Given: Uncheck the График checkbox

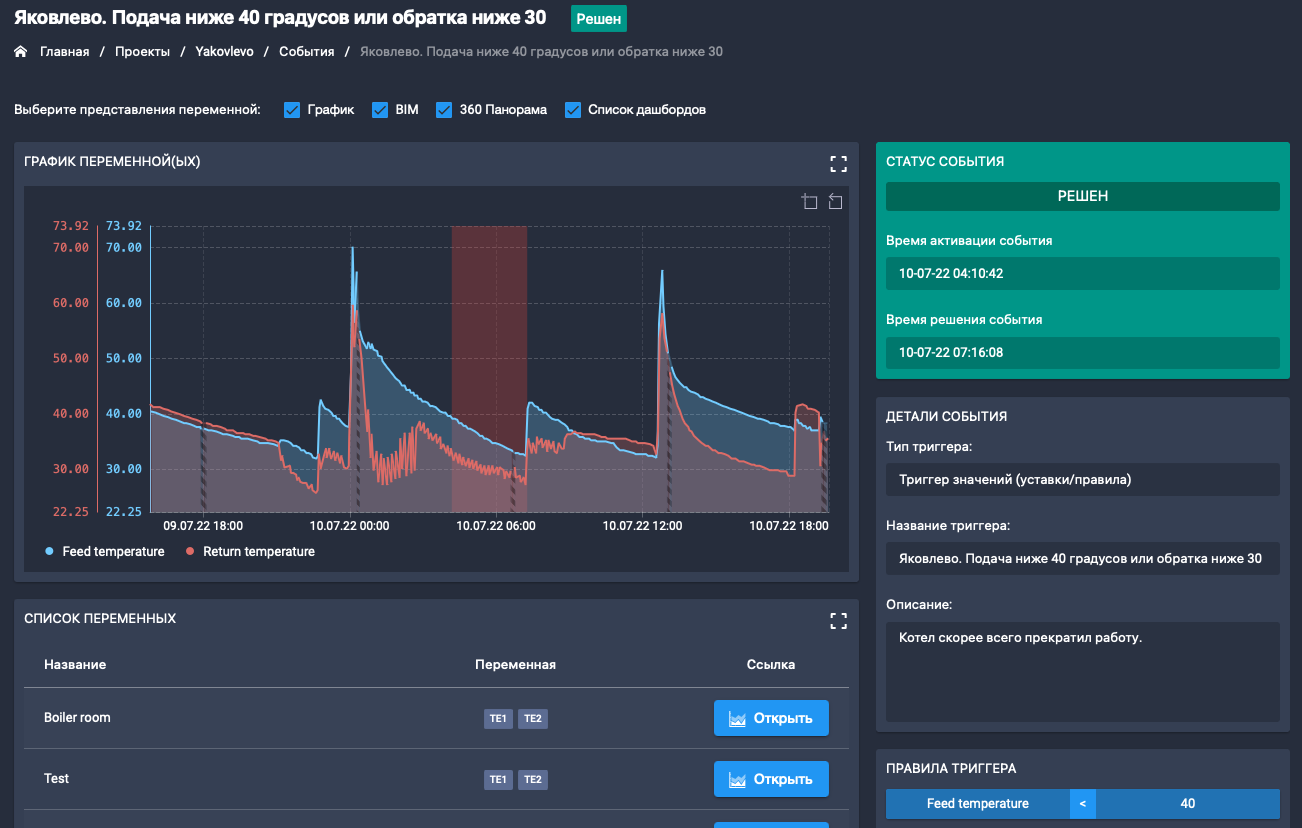Looking at the screenshot, I should [x=292, y=110].
